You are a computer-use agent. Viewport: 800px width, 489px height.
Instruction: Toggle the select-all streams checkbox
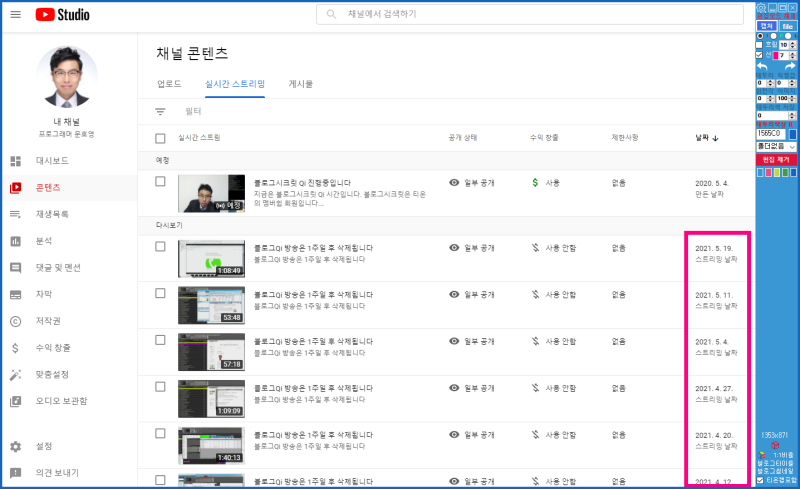coord(160,138)
